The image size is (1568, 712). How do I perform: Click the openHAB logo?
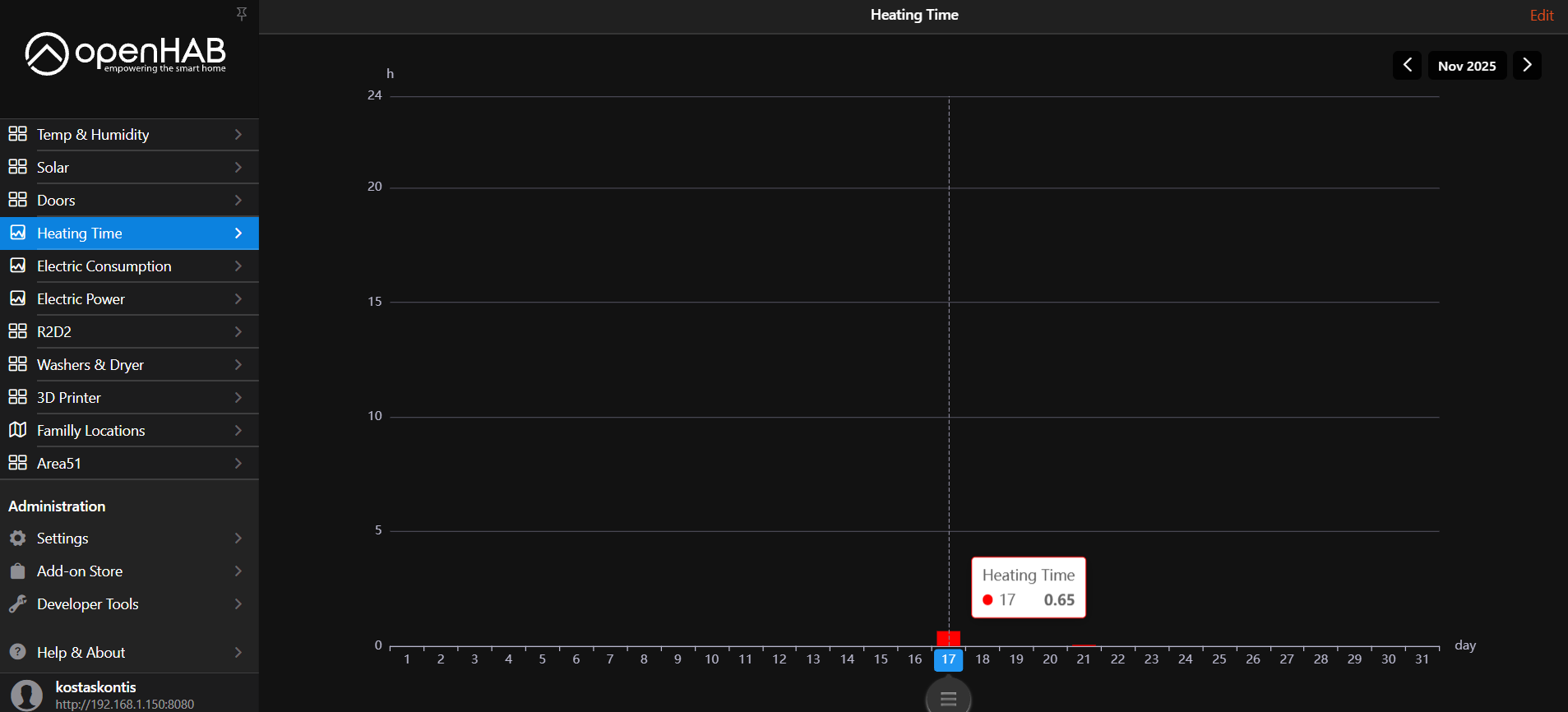click(x=125, y=54)
